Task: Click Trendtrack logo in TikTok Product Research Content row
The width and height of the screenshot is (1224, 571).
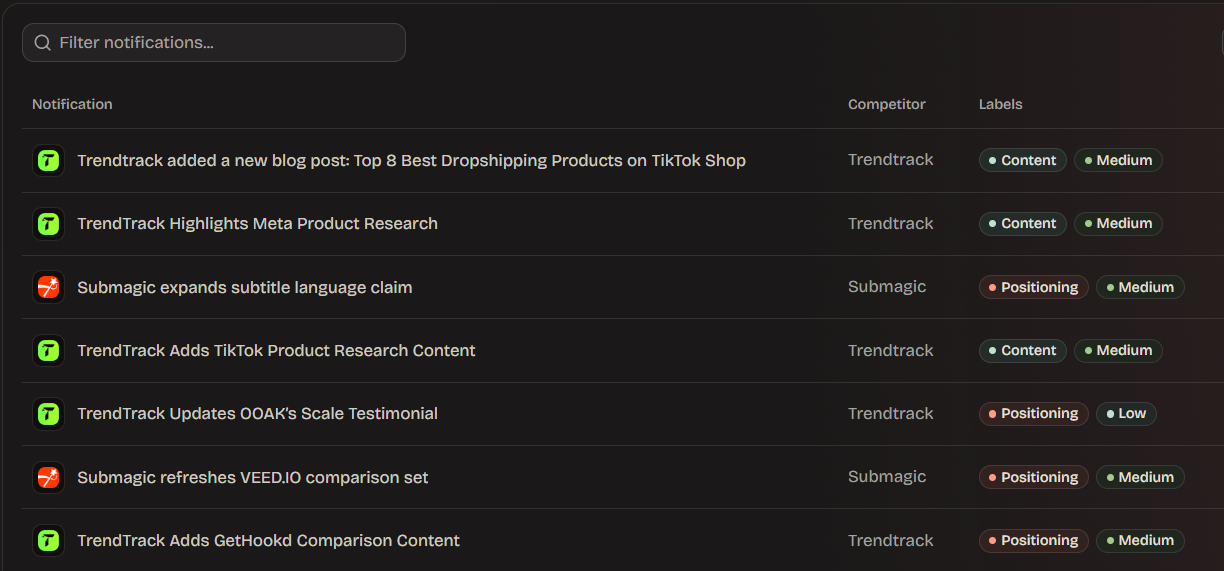Action: click(x=48, y=350)
